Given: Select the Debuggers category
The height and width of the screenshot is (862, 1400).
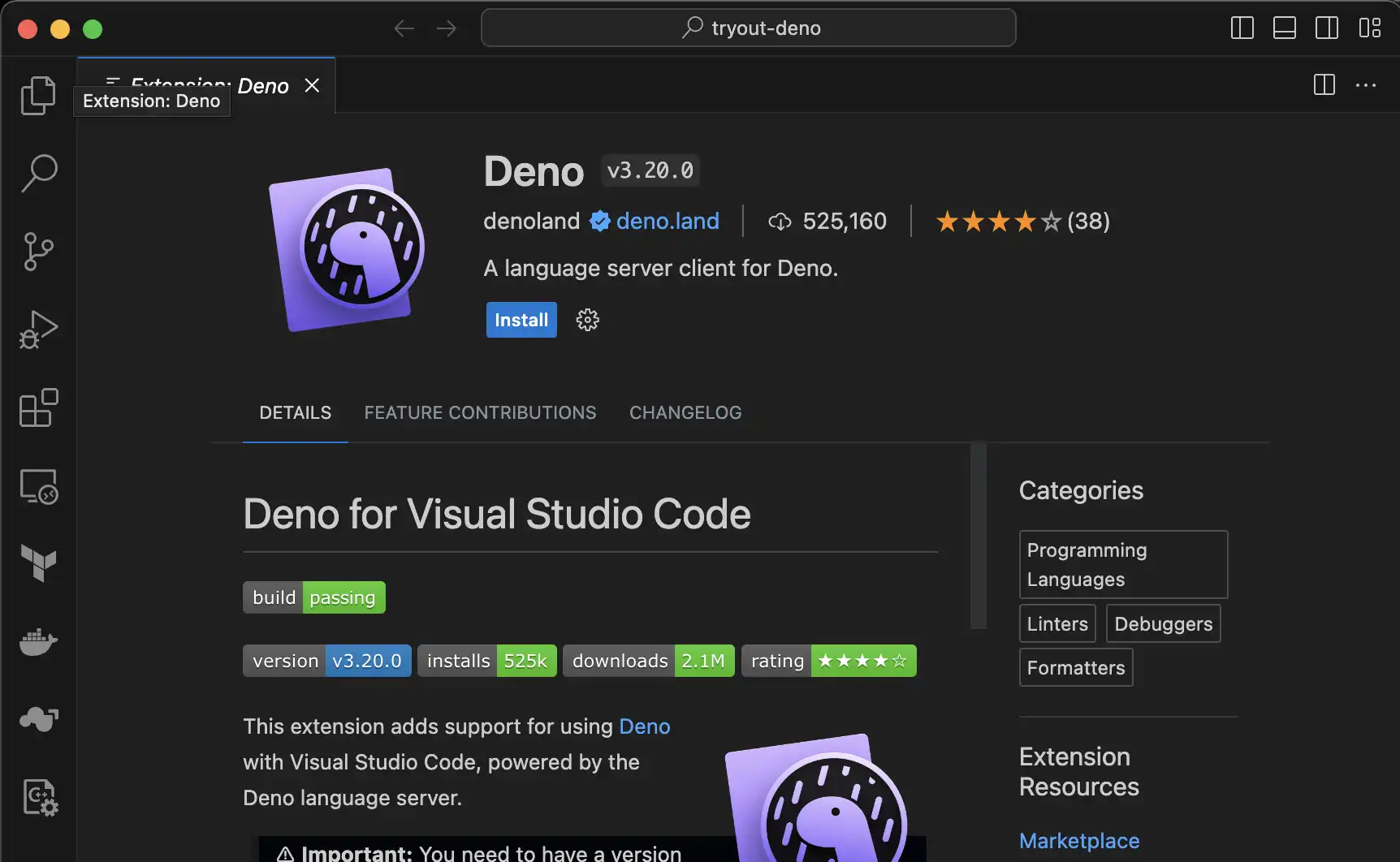Looking at the screenshot, I should (x=1163, y=623).
